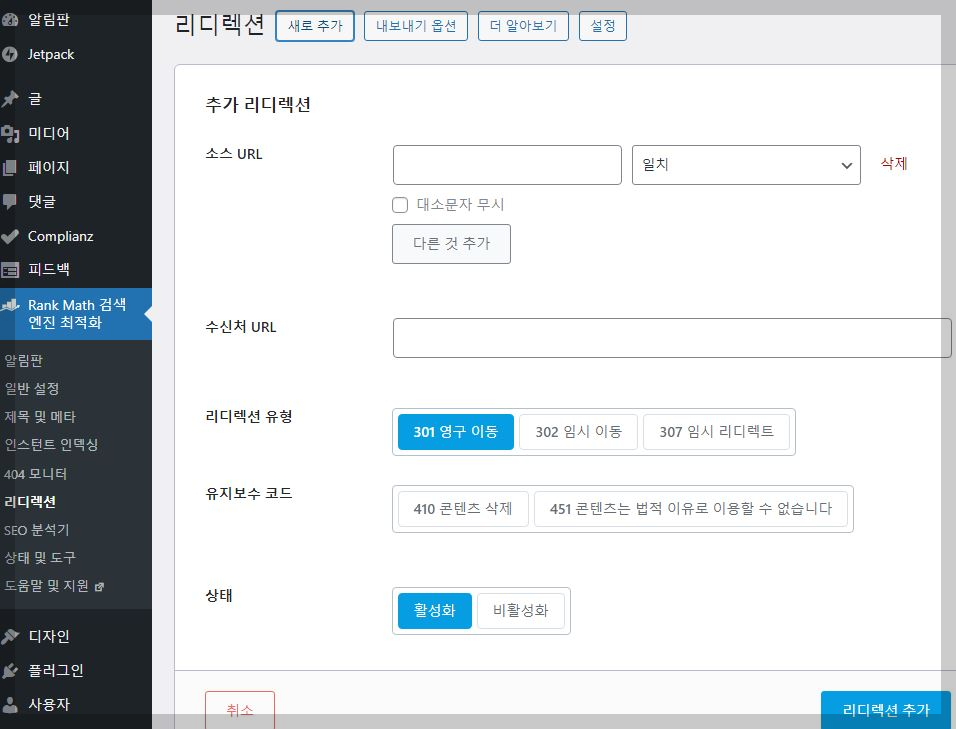Viewport: 956px width, 729px height.
Task: Click the red 삭제 link
Action: pyautogui.click(x=894, y=164)
